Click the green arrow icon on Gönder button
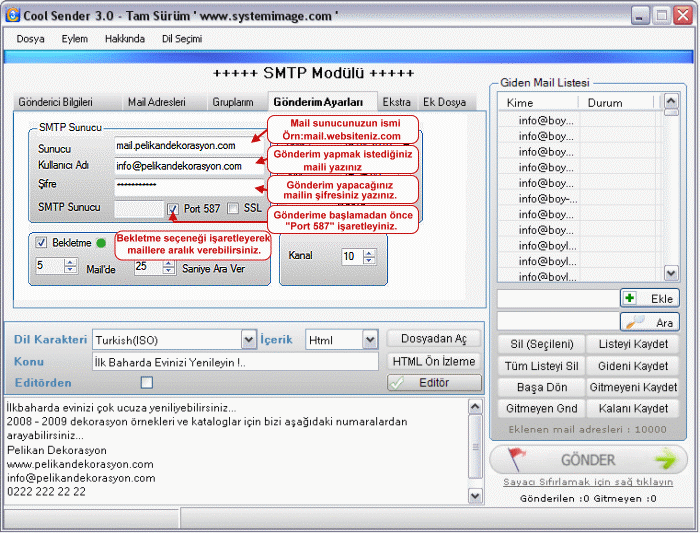This screenshot has width=700, height=533. (666, 459)
